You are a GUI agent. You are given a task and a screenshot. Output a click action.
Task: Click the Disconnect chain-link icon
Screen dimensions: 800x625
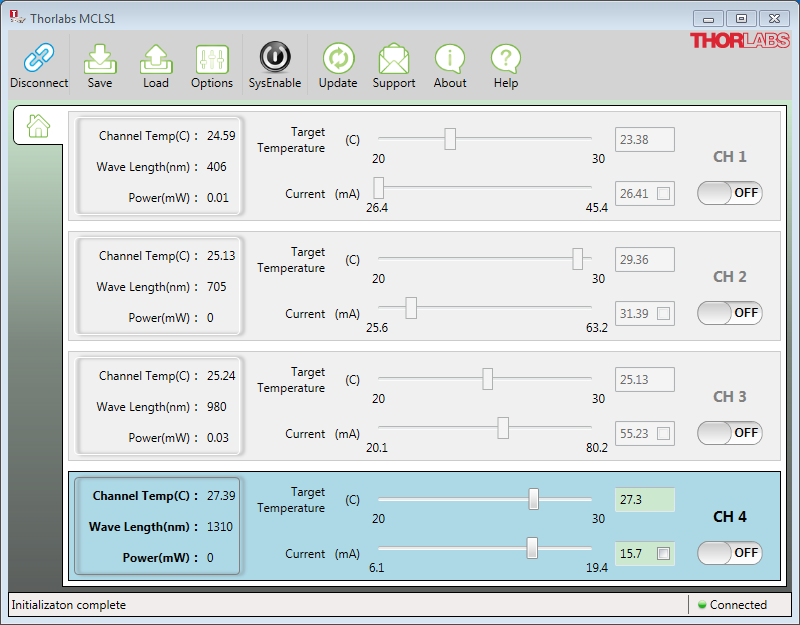click(39, 57)
